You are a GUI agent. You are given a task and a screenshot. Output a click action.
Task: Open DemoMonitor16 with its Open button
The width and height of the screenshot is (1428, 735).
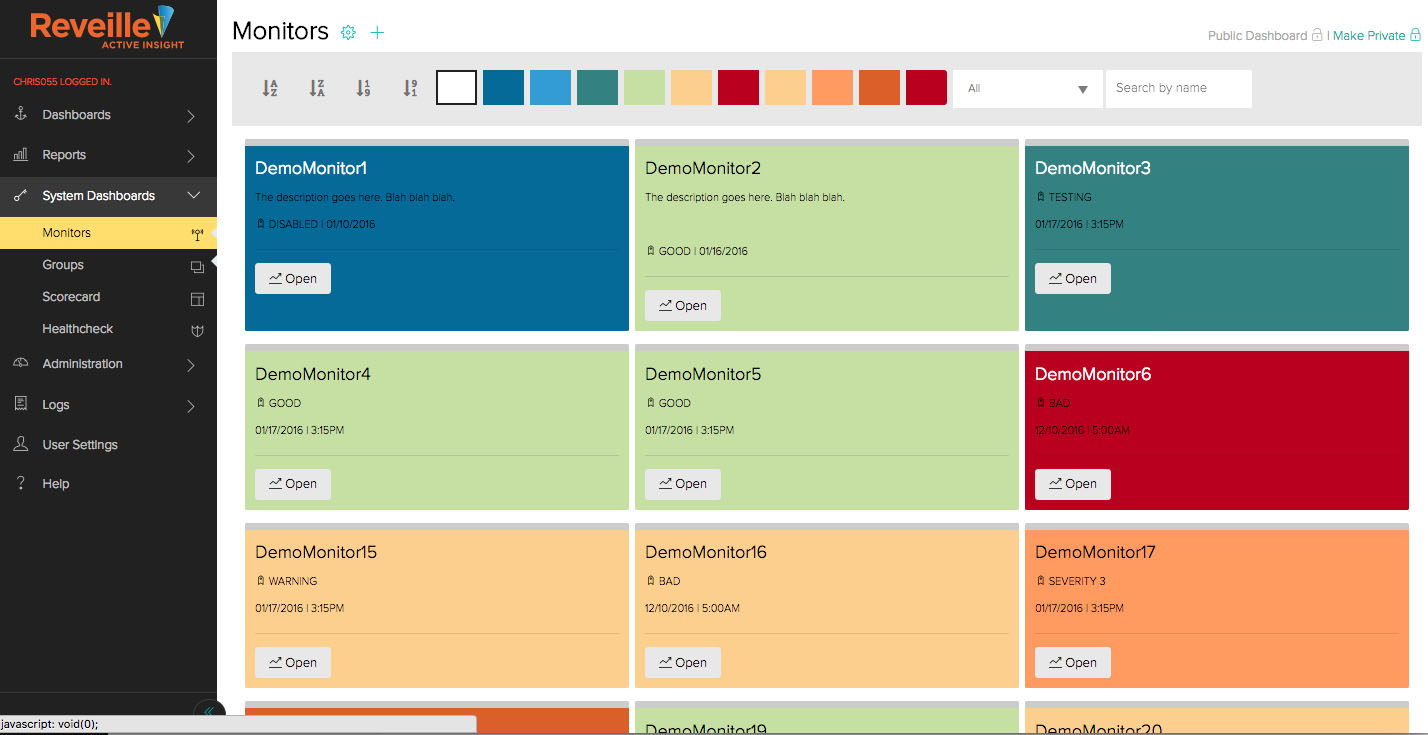683,663
